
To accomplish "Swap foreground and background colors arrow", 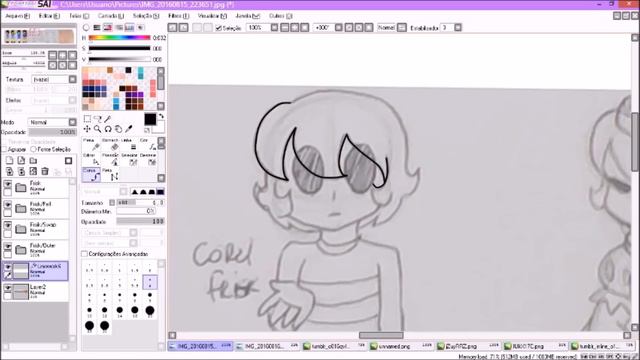I will [161, 116].
